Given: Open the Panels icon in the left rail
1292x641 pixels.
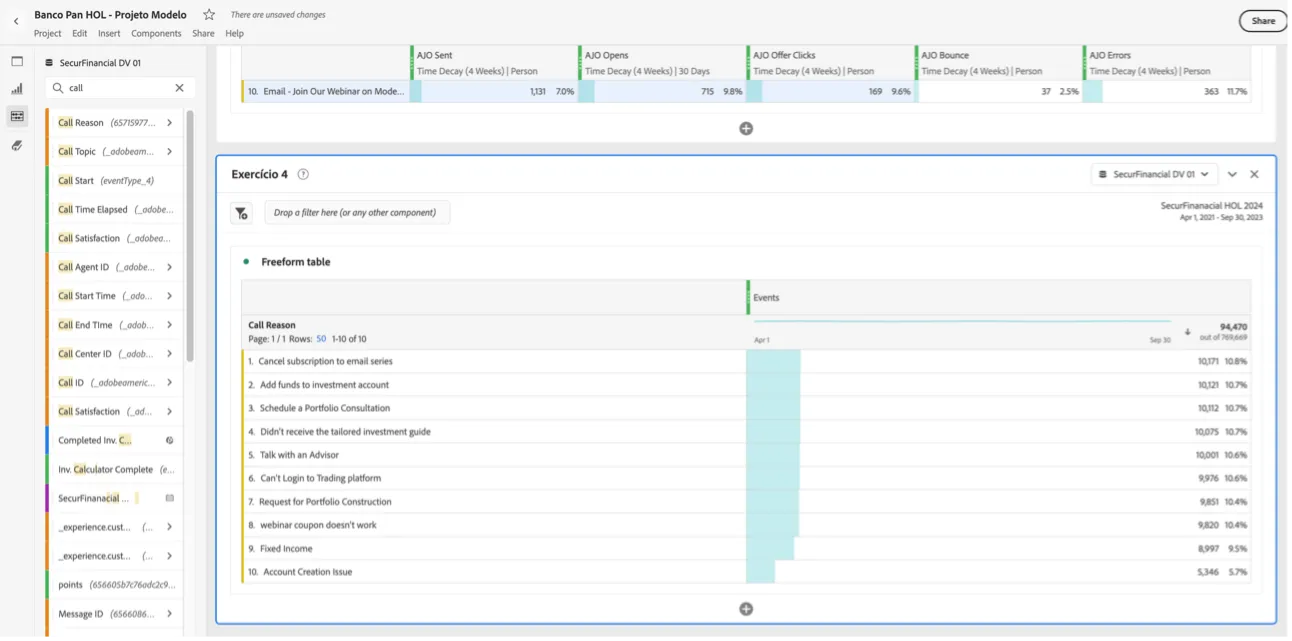Looking at the screenshot, I should pyautogui.click(x=17, y=61).
